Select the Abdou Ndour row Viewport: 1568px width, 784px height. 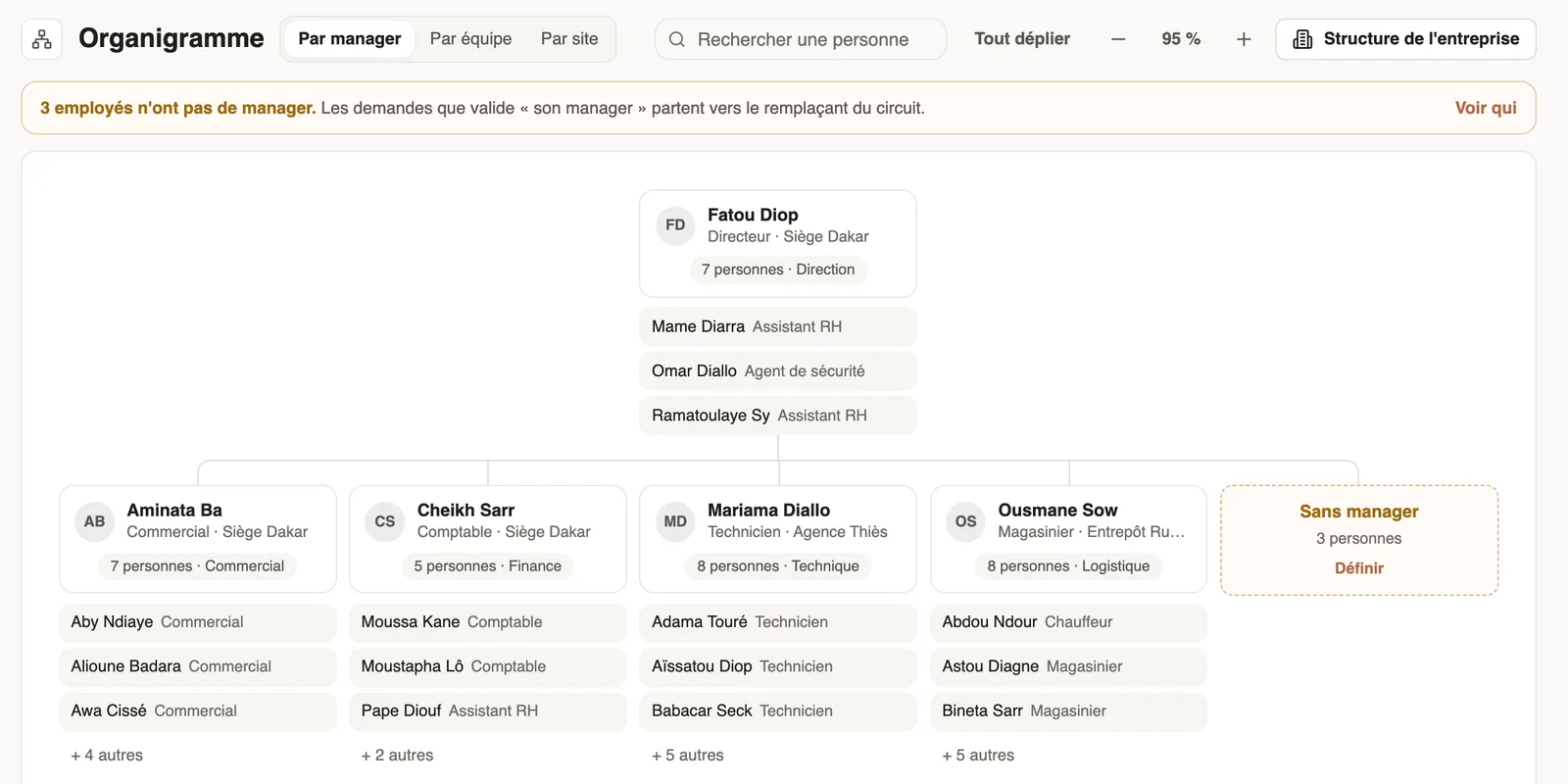pyautogui.click(x=1069, y=622)
